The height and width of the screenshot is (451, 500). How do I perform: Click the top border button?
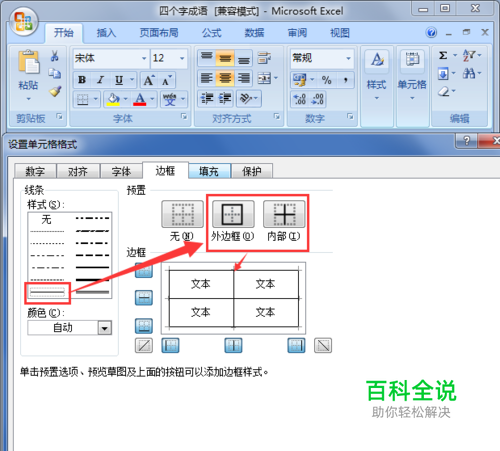(x=144, y=269)
